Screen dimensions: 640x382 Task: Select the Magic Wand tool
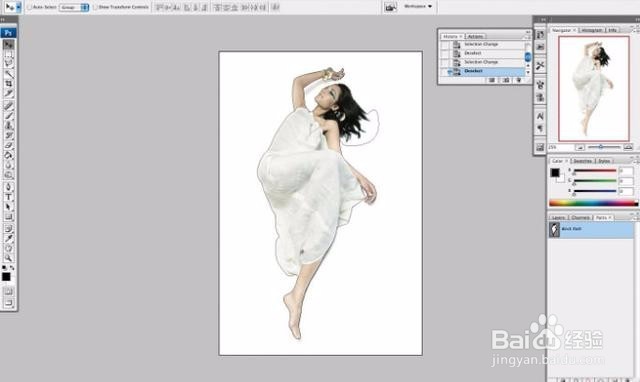coord(9,74)
